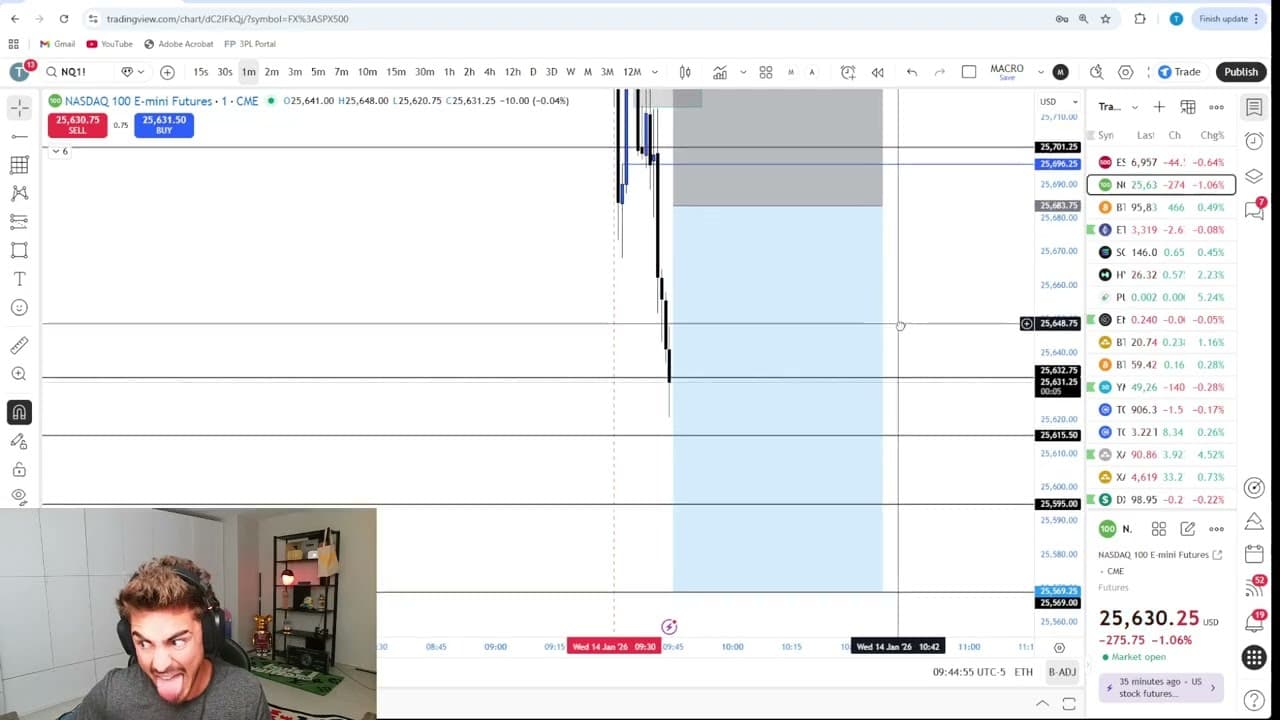Image resolution: width=1280 pixels, height=720 pixels.
Task: Open the candle chart type selector
Action: [685, 72]
